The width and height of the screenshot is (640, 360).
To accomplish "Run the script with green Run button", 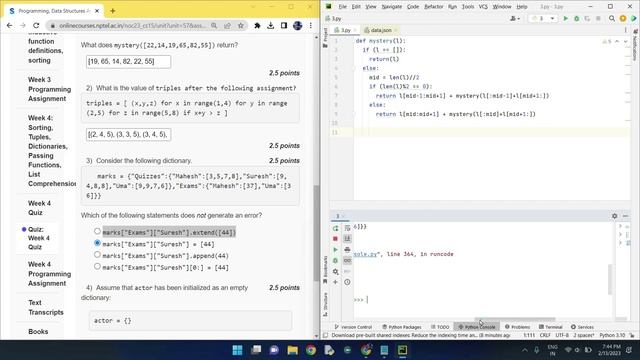I will pyautogui.click(x=565, y=18).
